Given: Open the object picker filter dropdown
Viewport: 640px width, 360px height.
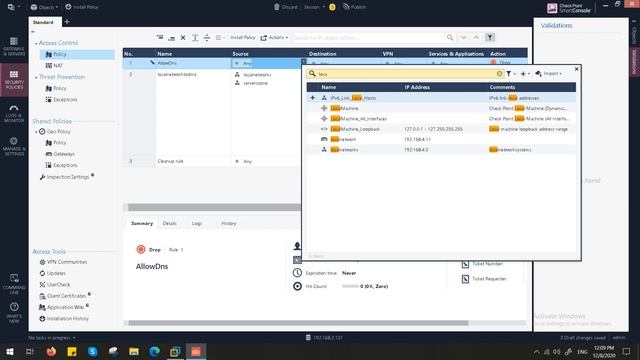Looking at the screenshot, I should pyautogui.click(x=511, y=74).
